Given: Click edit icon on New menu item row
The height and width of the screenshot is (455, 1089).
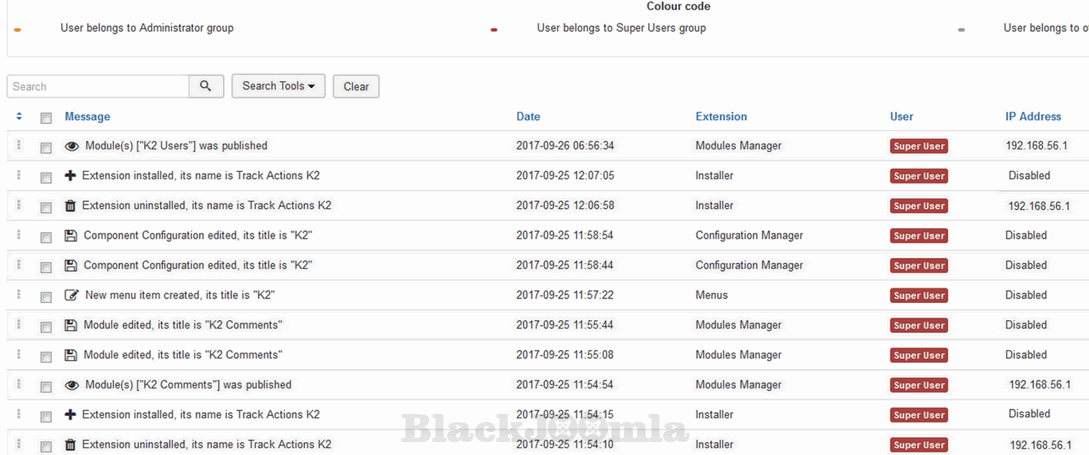Looking at the screenshot, I should tap(71, 296).
